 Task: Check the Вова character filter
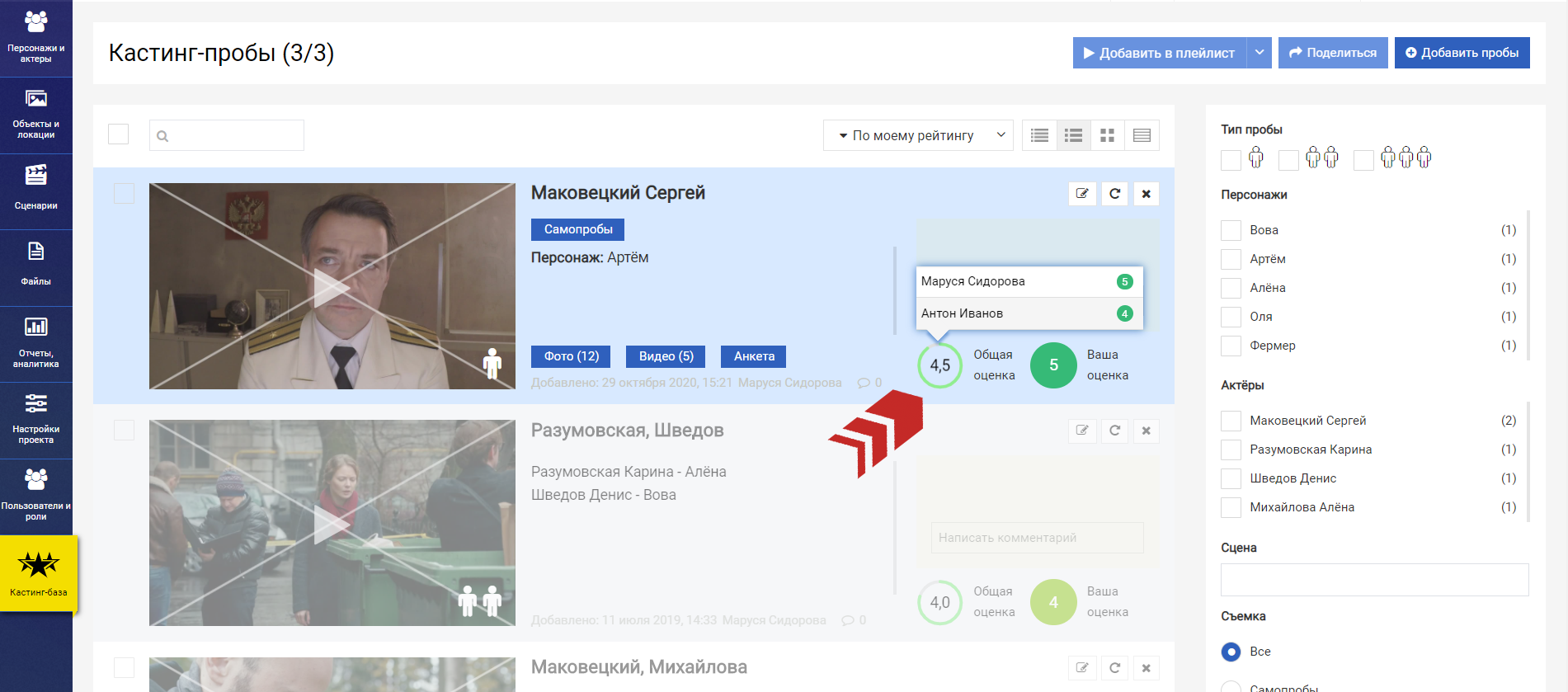[1231, 230]
